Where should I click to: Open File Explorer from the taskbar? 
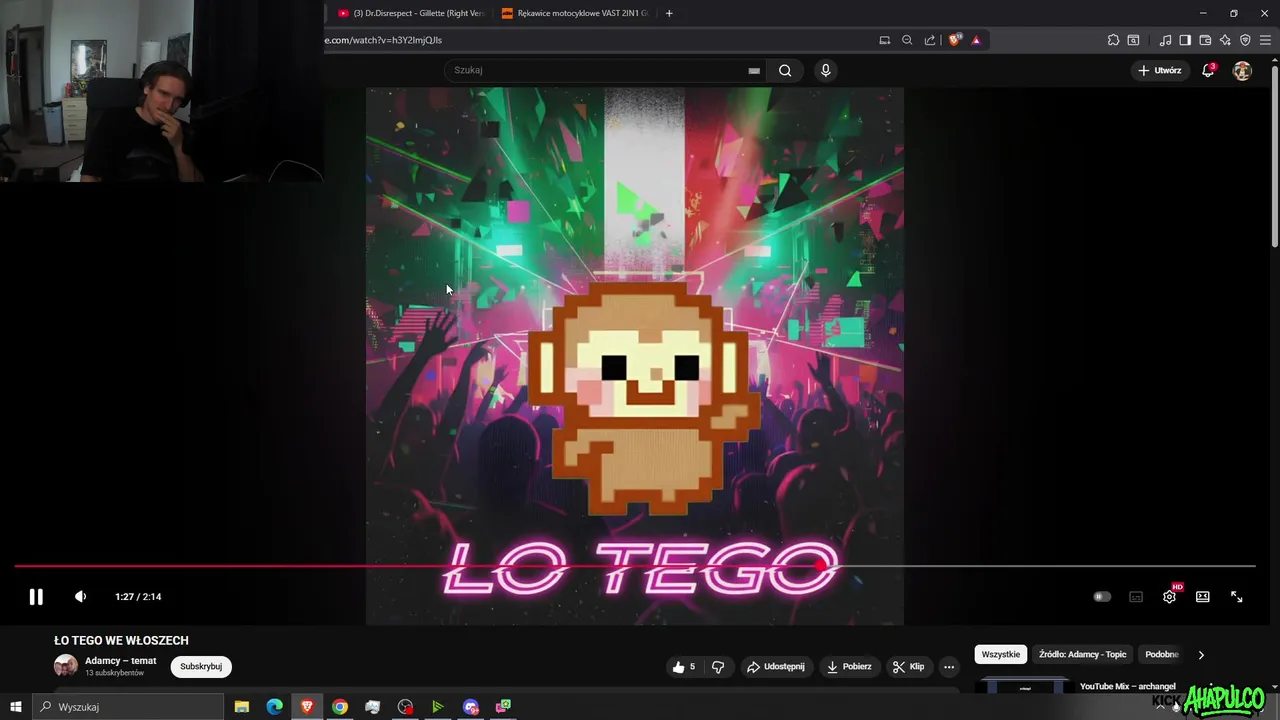point(242,707)
